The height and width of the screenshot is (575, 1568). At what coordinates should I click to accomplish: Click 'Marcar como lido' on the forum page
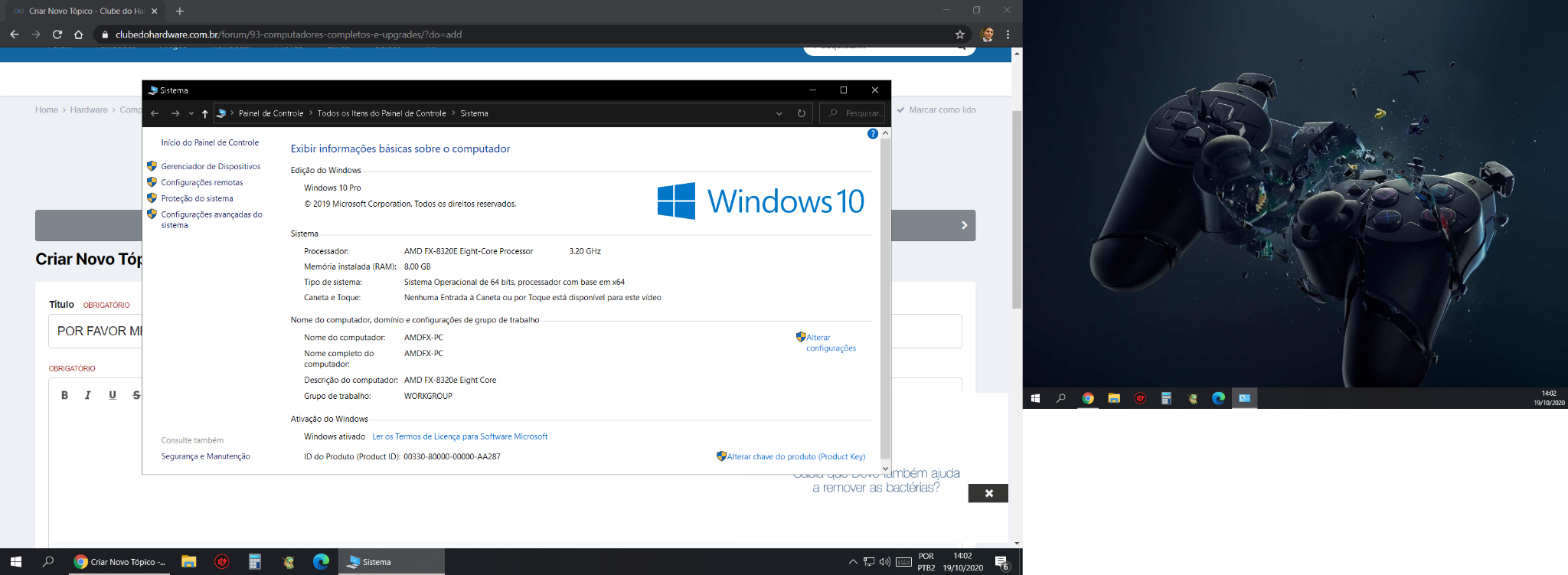[936, 110]
